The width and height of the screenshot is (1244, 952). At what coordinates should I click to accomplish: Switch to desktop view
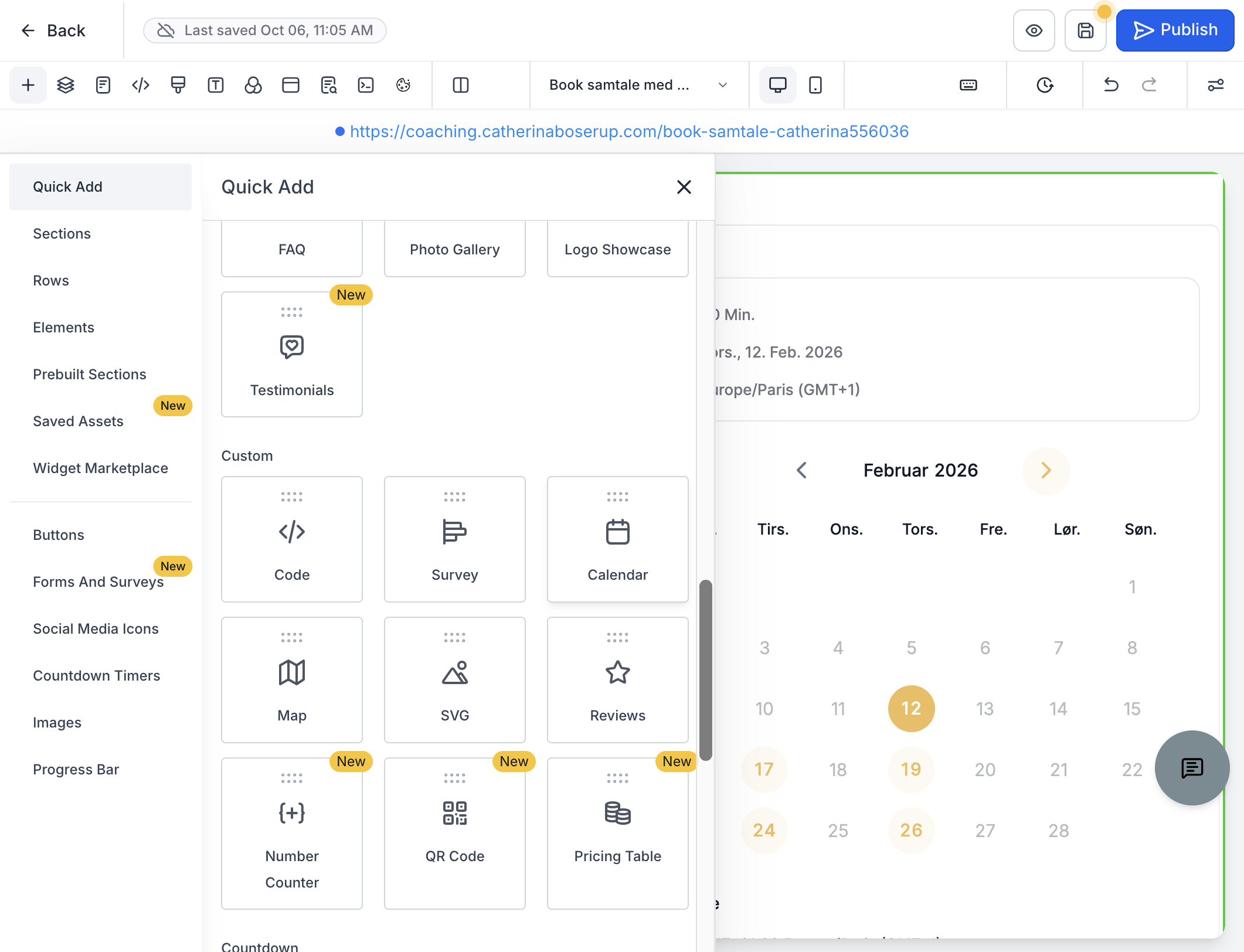[778, 85]
